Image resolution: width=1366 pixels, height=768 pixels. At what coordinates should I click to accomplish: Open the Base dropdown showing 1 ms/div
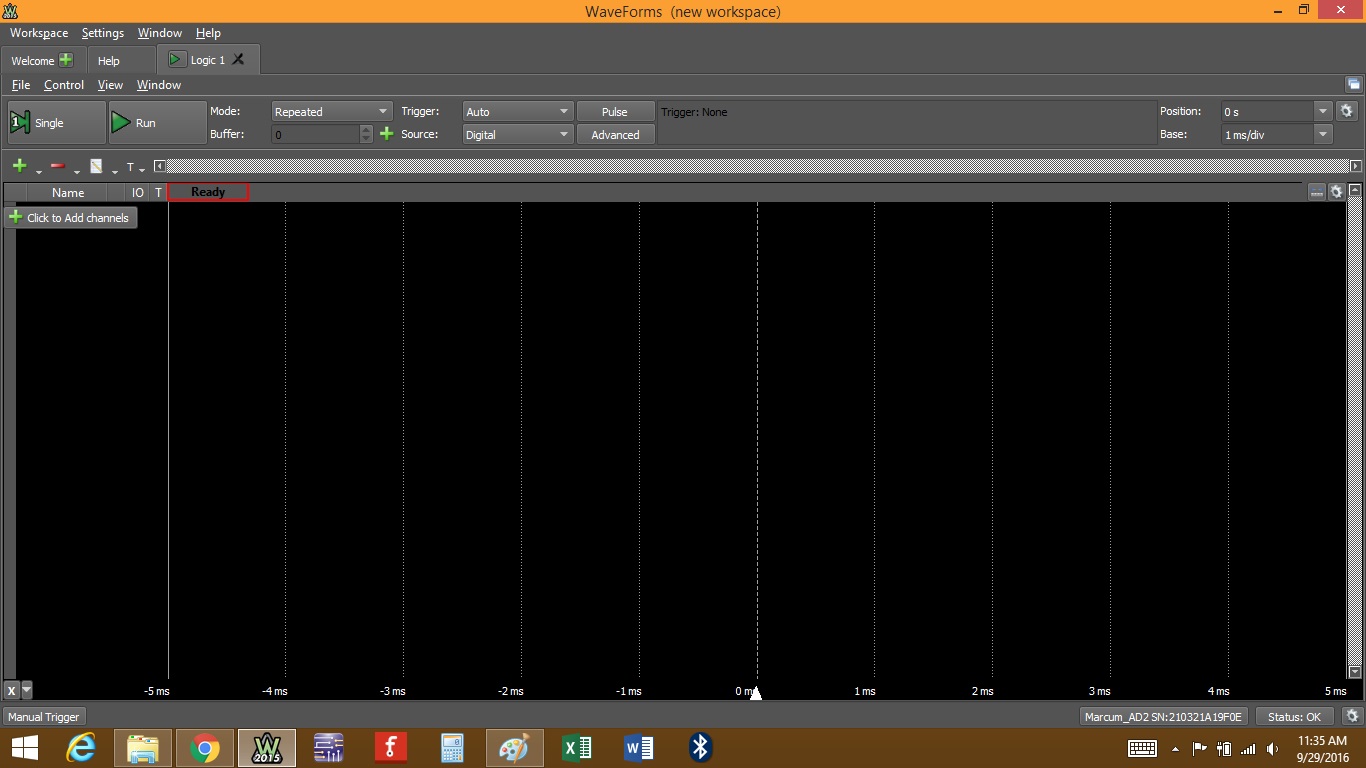coord(1271,134)
